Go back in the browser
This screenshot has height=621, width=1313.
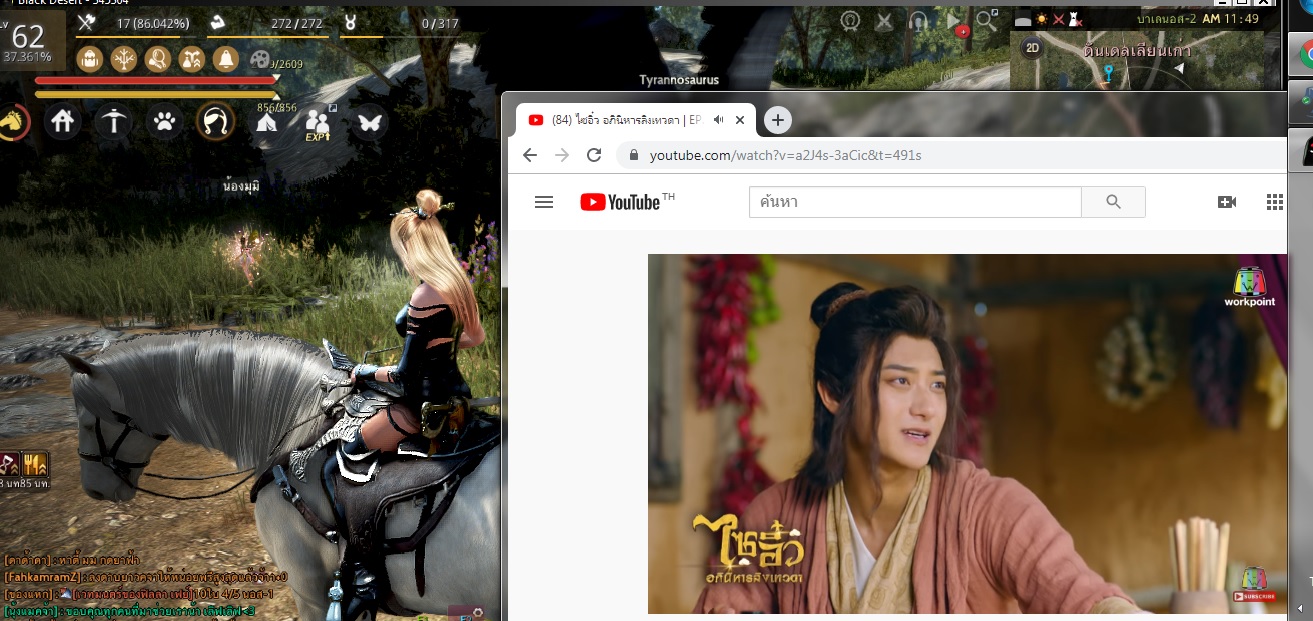530,155
